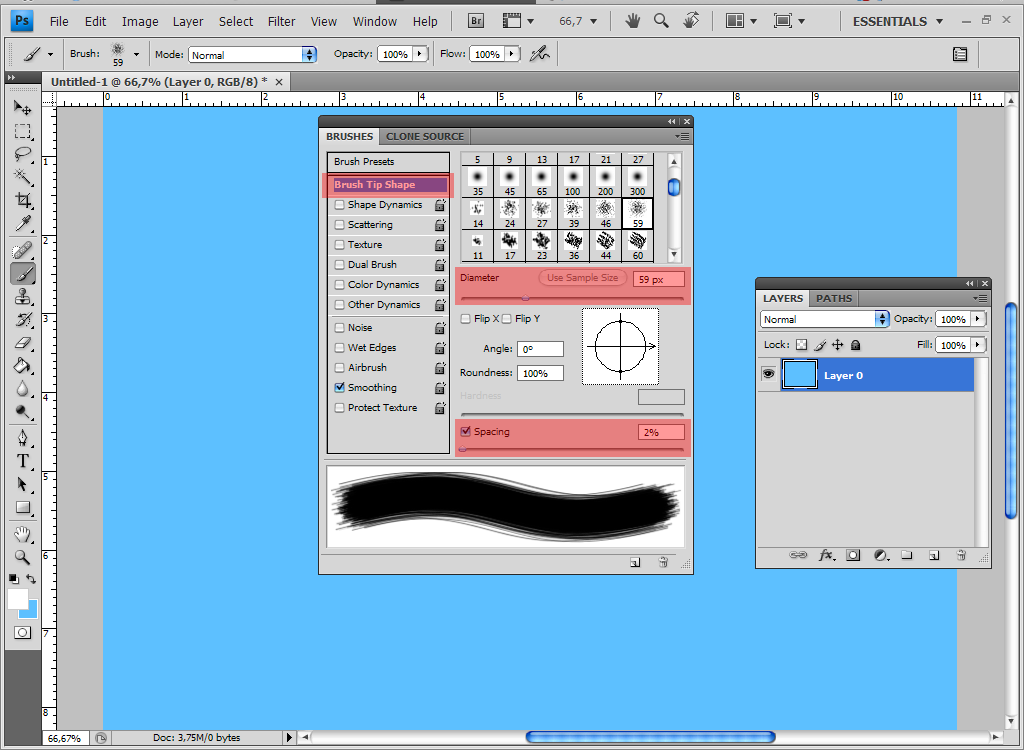
Task: Select the Rectangle shape tool
Action: click(x=23, y=507)
